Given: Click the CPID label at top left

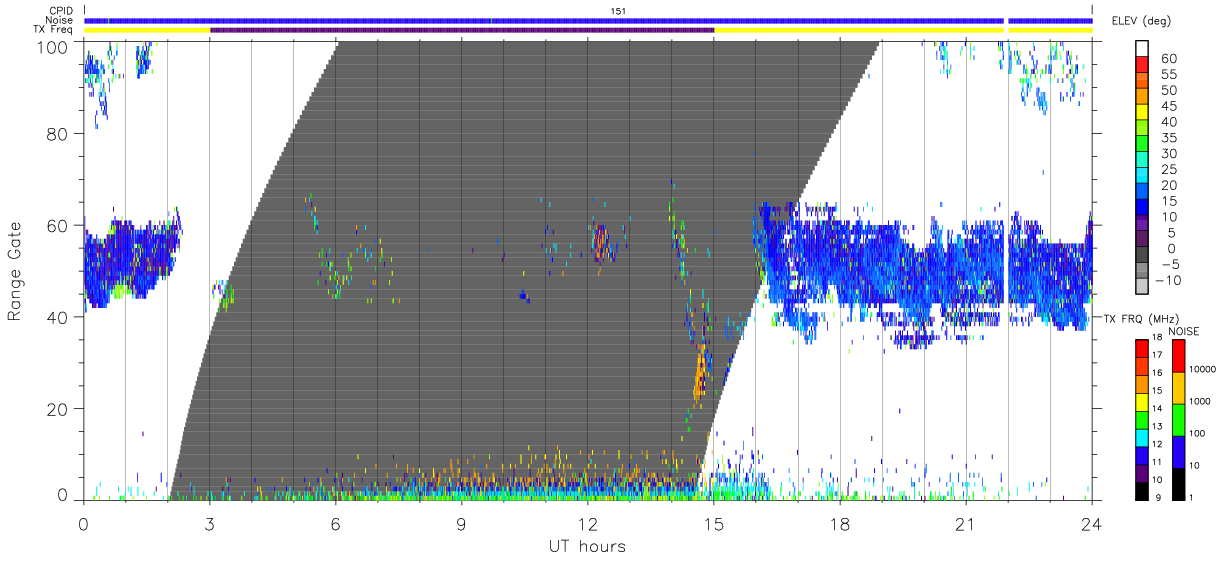Looking at the screenshot, I should pyautogui.click(x=59, y=11).
